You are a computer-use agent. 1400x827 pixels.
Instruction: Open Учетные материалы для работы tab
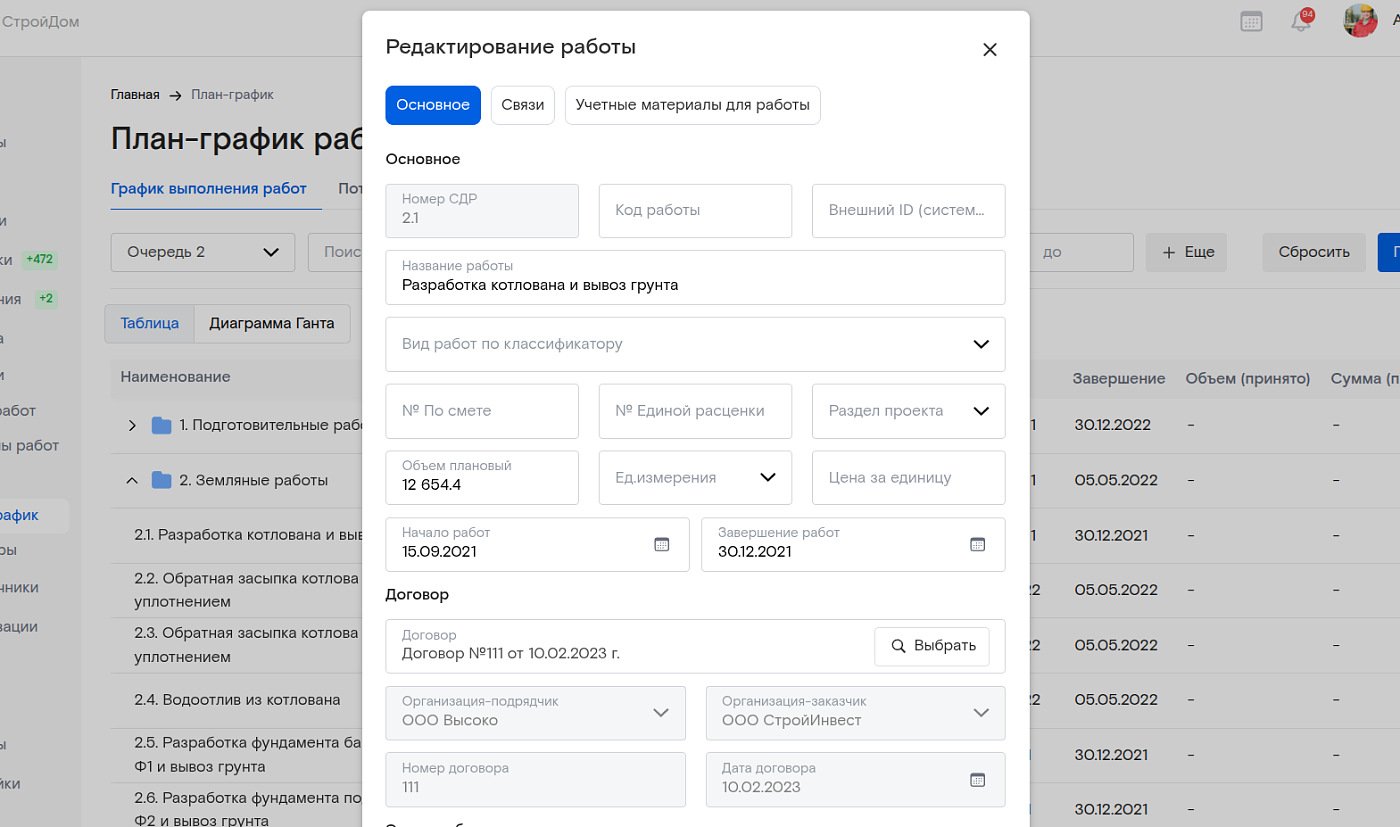pos(692,105)
